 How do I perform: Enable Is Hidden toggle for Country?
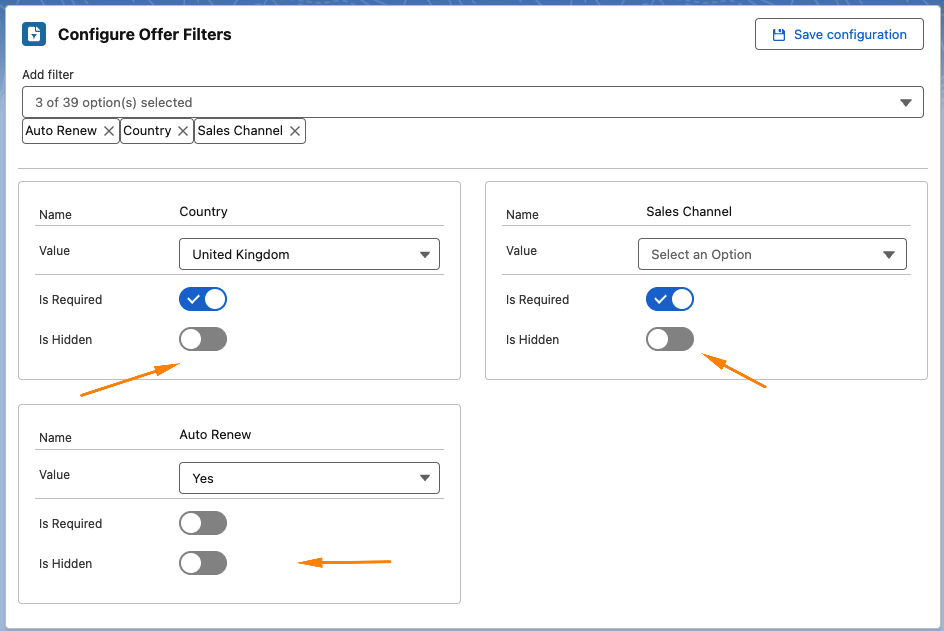[203, 339]
